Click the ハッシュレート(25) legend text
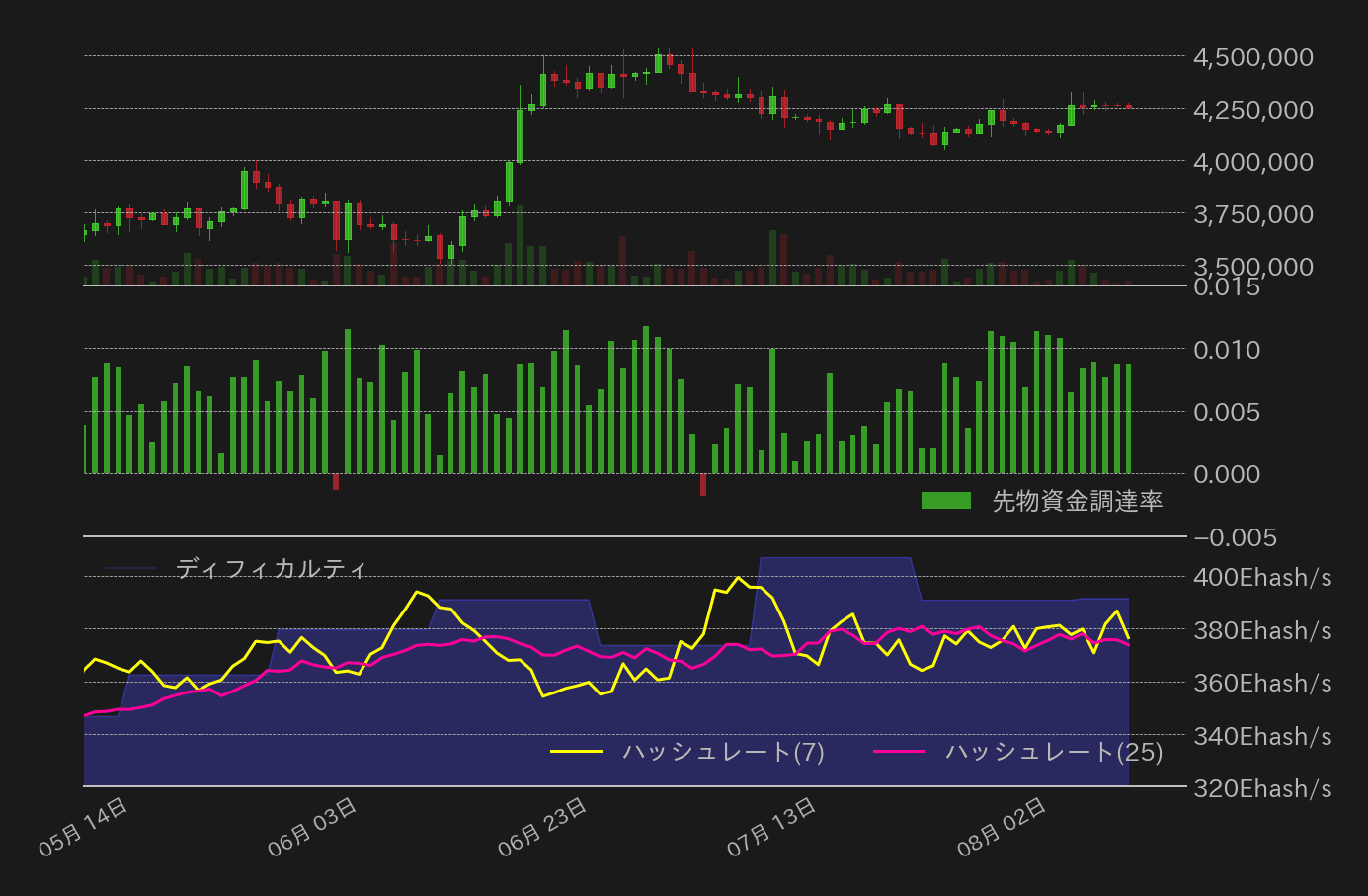The width and height of the screenshot is (1368, 896). pyautogui.click(x=1054, y=752)
